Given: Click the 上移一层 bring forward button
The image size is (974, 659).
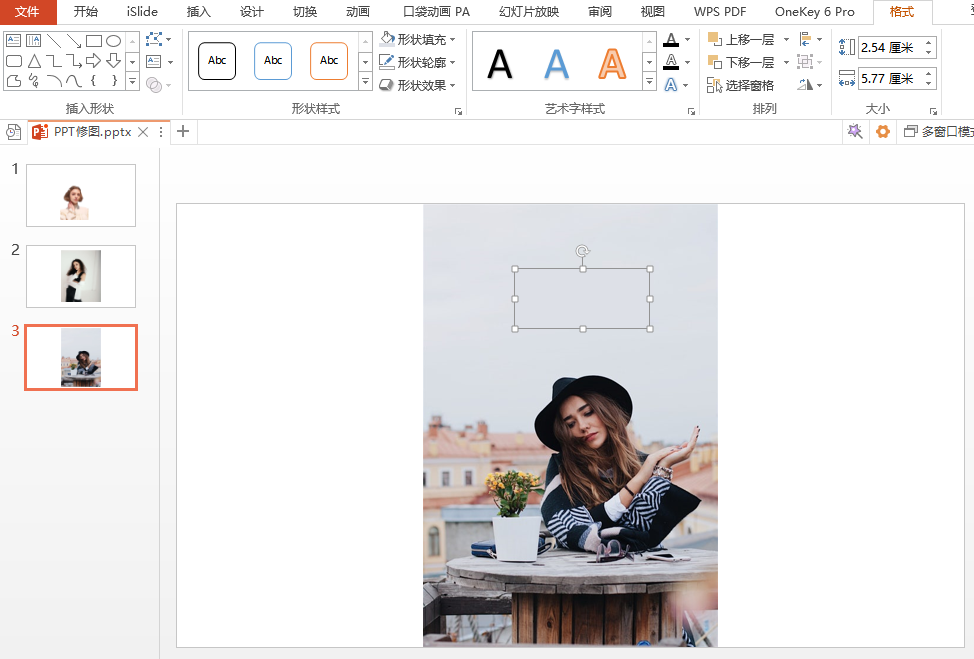Looking at the screenshot, I should point(741,40).
